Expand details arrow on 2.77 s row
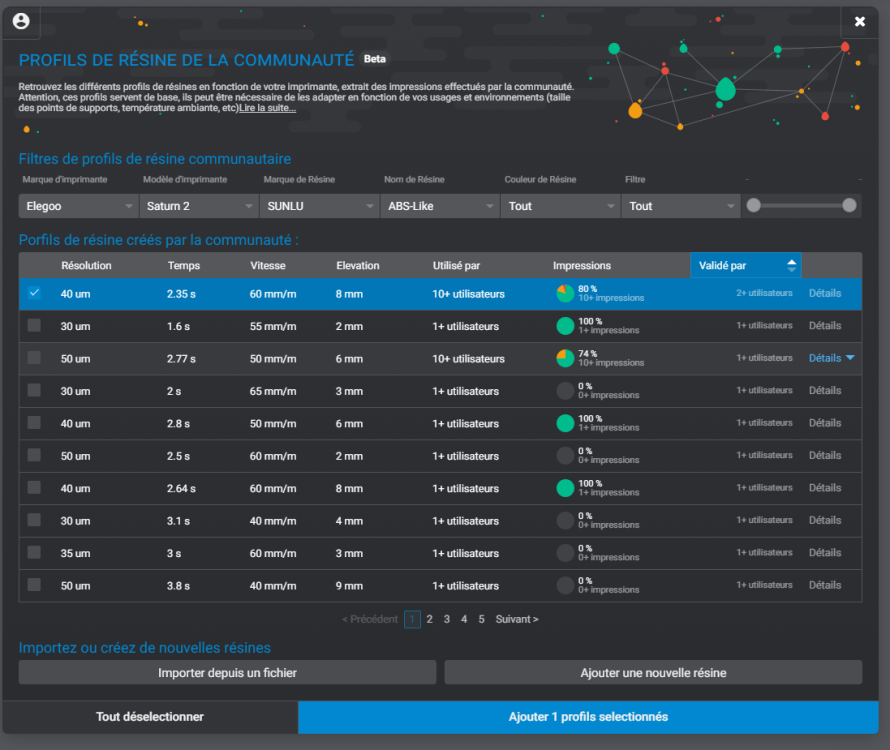This screenshot has width=890, height=750. click(850, 358)
